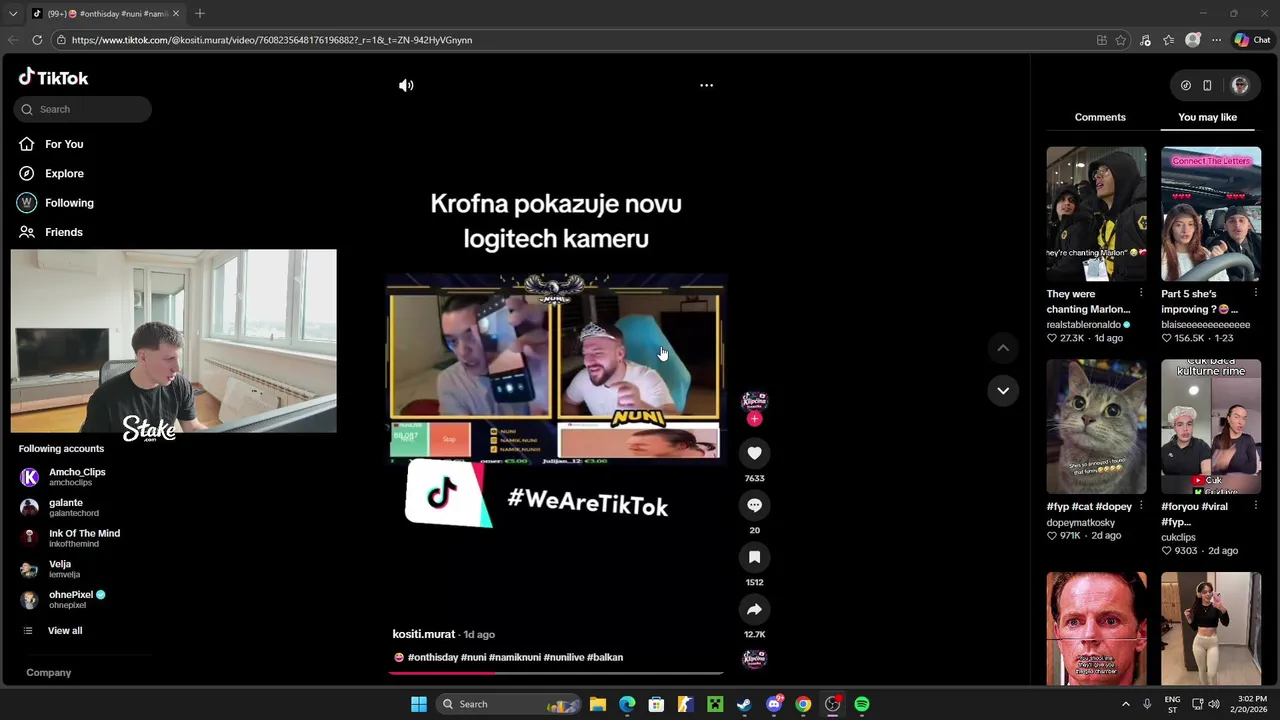This screenshot has width=1280, height=720.
Task: Open the tab search dropdown arrow
Action: coord(13,13)
